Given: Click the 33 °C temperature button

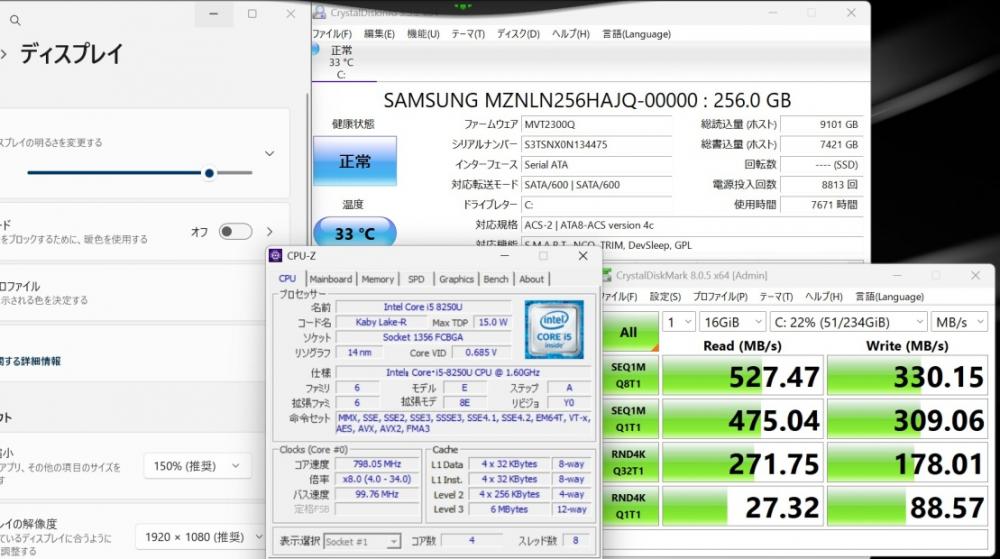Looking at the screenshot, I should tap(355, 233).
